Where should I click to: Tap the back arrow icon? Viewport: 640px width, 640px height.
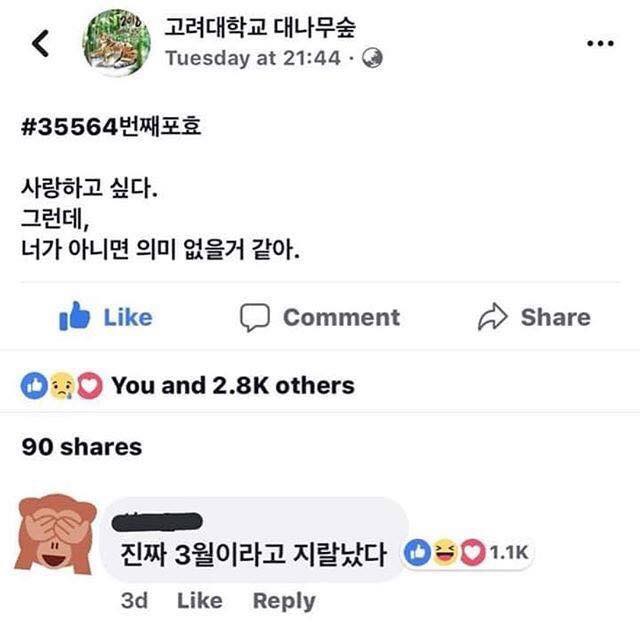[x=41, y=43]
